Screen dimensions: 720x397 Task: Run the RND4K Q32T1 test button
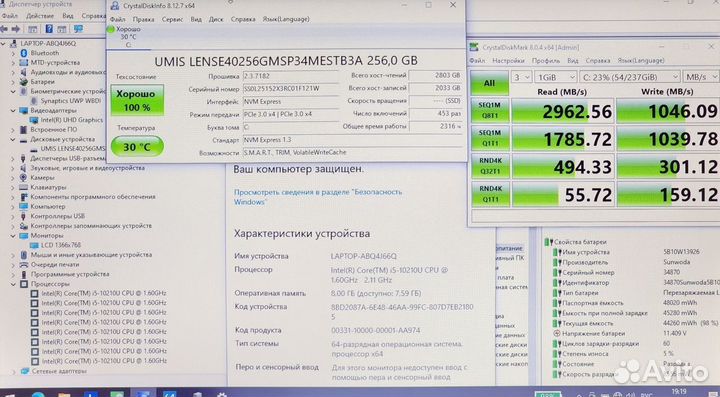[x=489, y=166]
